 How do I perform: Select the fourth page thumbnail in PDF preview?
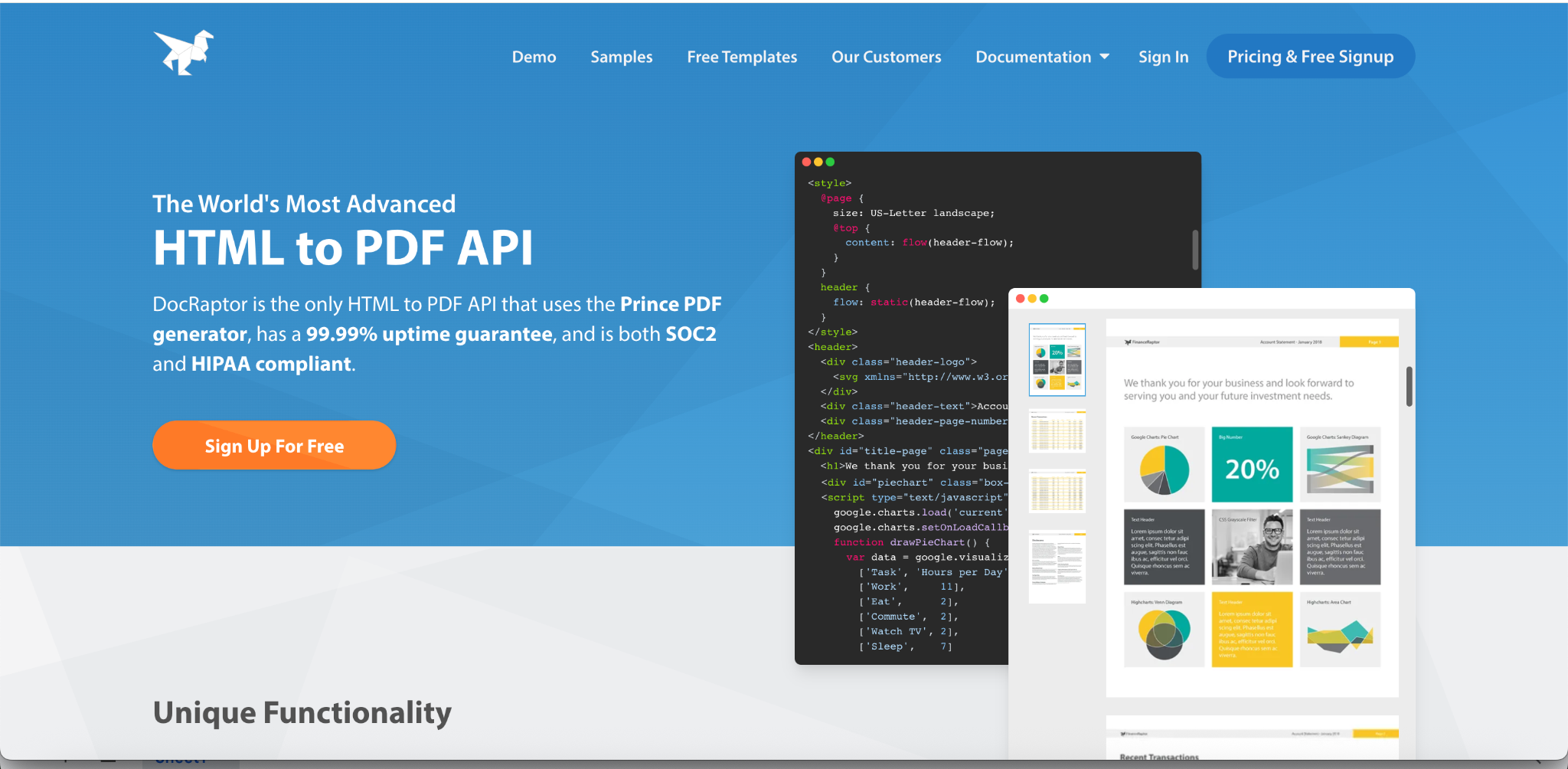[x=1057, y=565]
